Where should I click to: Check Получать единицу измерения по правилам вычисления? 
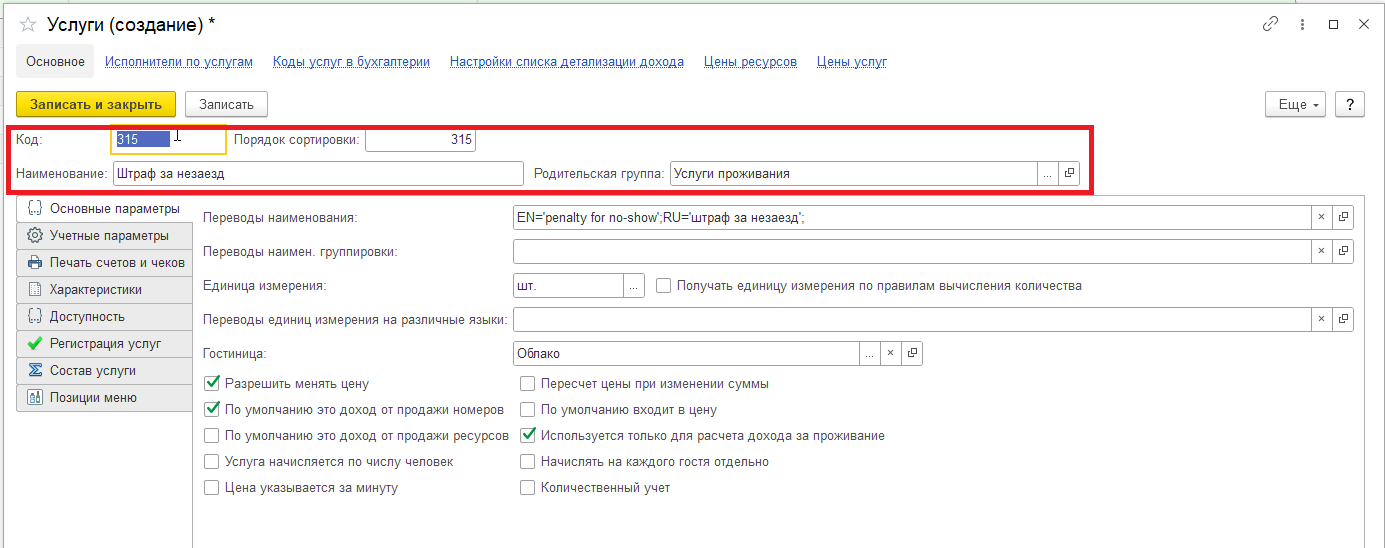[x=663, y=285]
